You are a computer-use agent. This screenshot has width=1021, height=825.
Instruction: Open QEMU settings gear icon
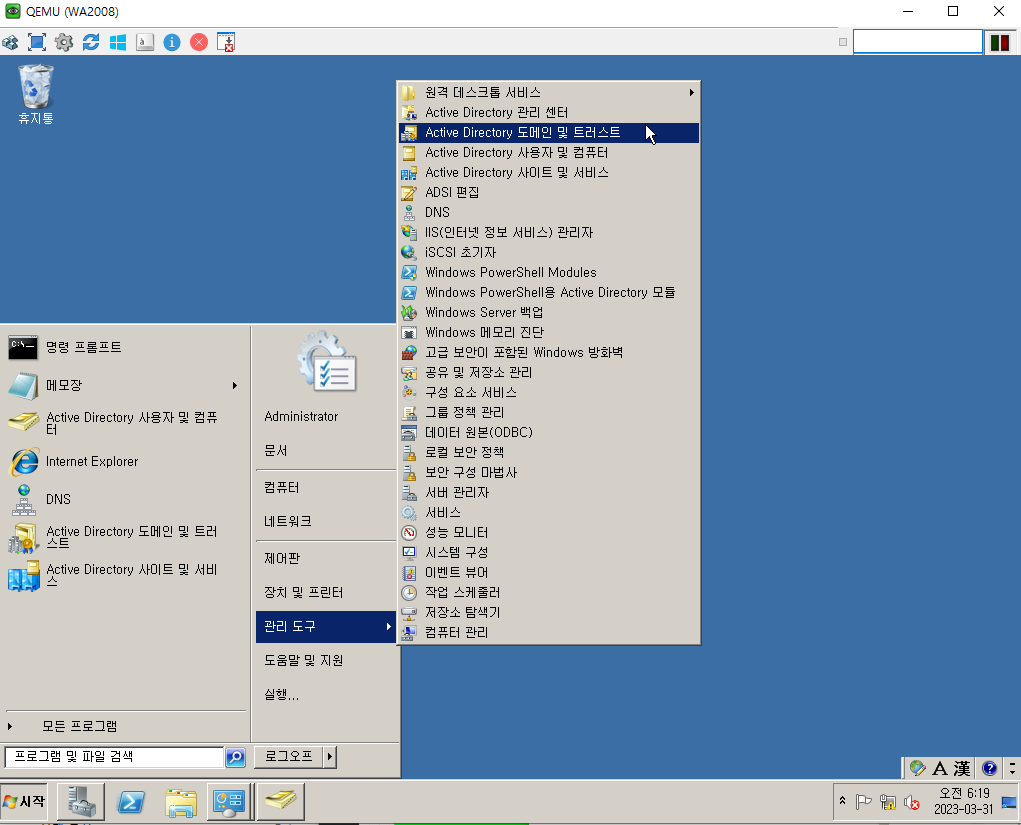point(64,42)
